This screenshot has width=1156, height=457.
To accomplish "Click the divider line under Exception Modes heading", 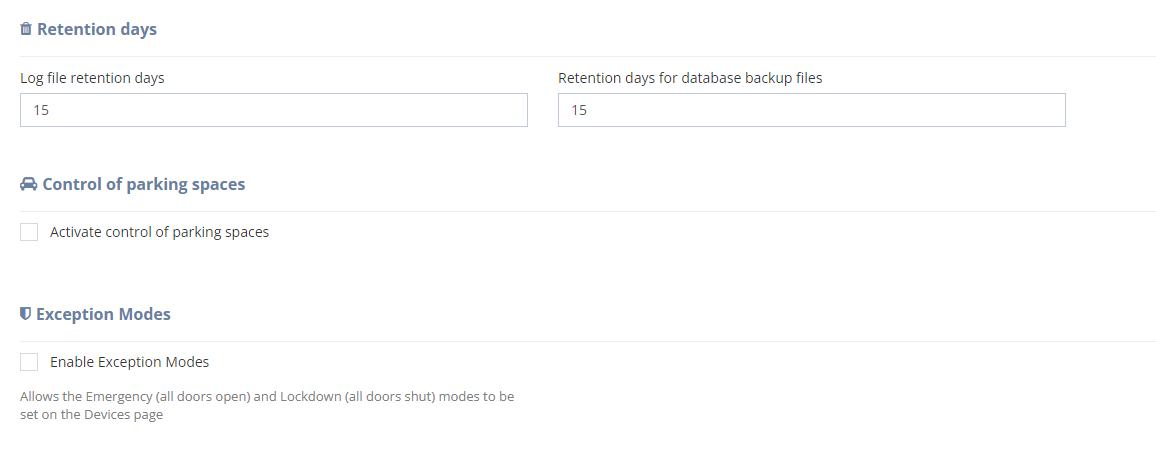I will click(x=588, y=341).
